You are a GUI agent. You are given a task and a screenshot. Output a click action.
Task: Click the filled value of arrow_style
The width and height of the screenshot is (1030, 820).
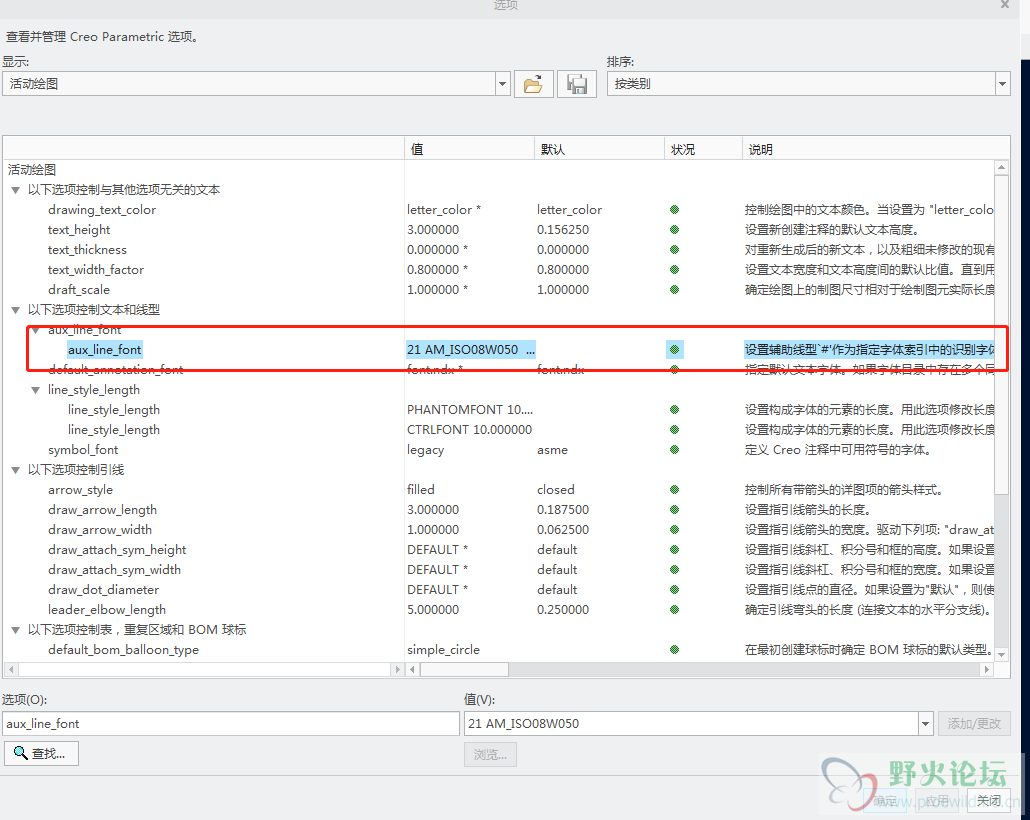click(420, 490)
